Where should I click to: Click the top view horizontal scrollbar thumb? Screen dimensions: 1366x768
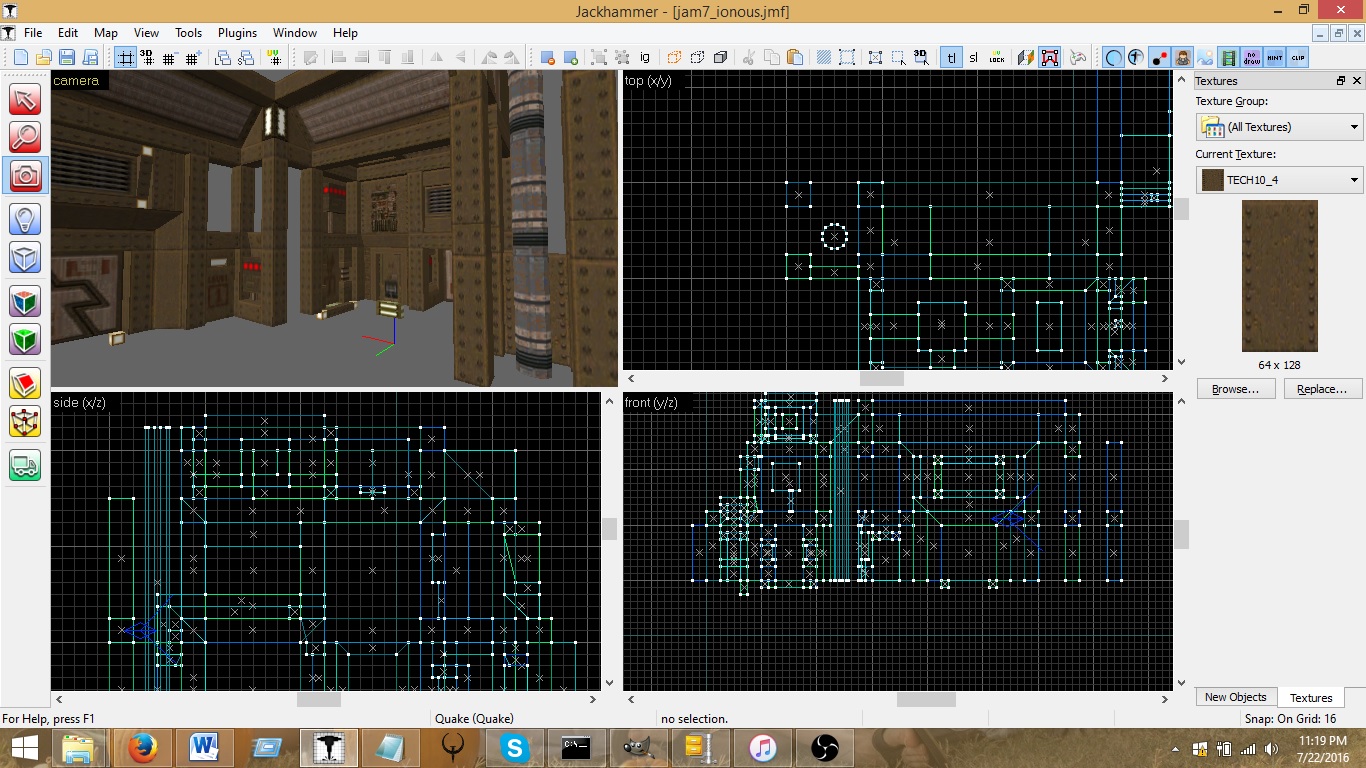coord(882,379)
